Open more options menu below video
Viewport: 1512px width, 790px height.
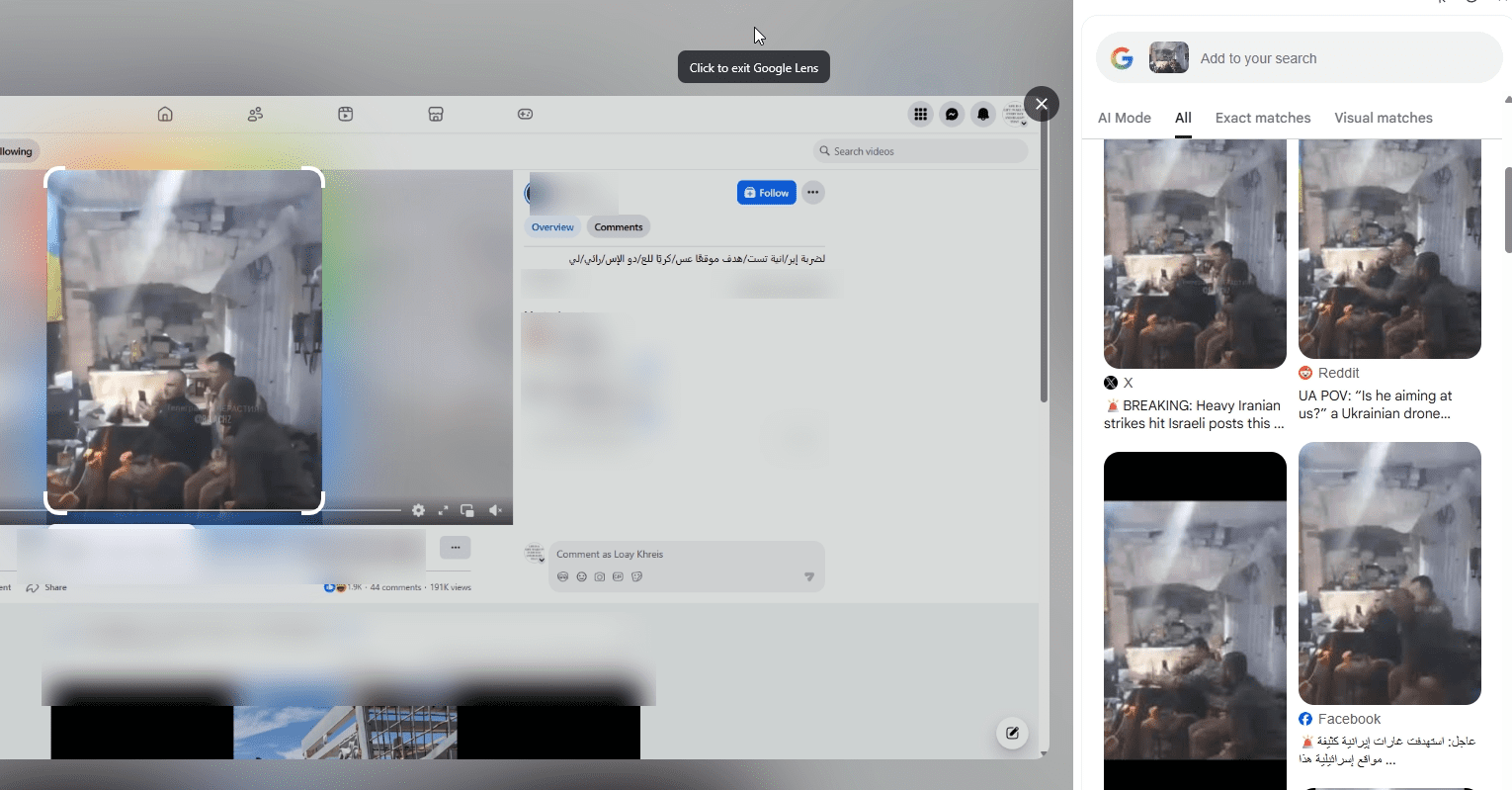tap(455, 547)
